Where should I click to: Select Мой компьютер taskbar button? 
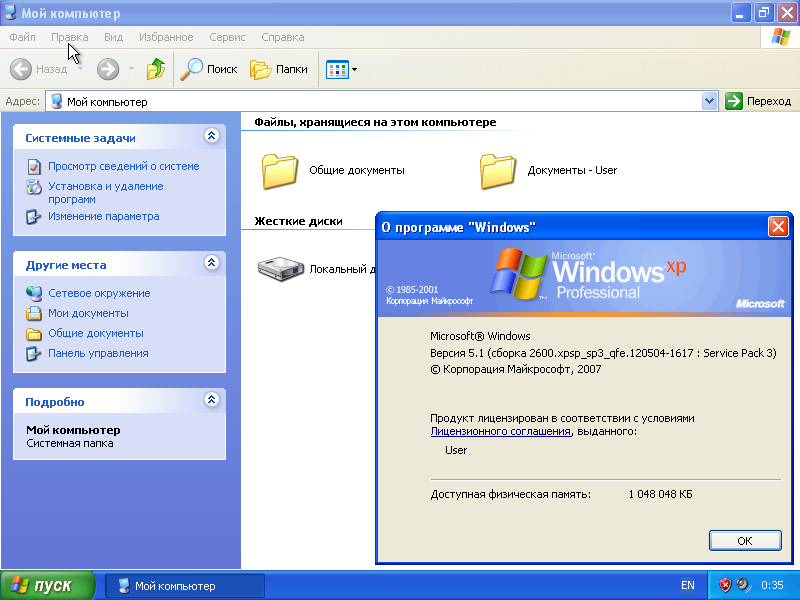pos(185,586)
